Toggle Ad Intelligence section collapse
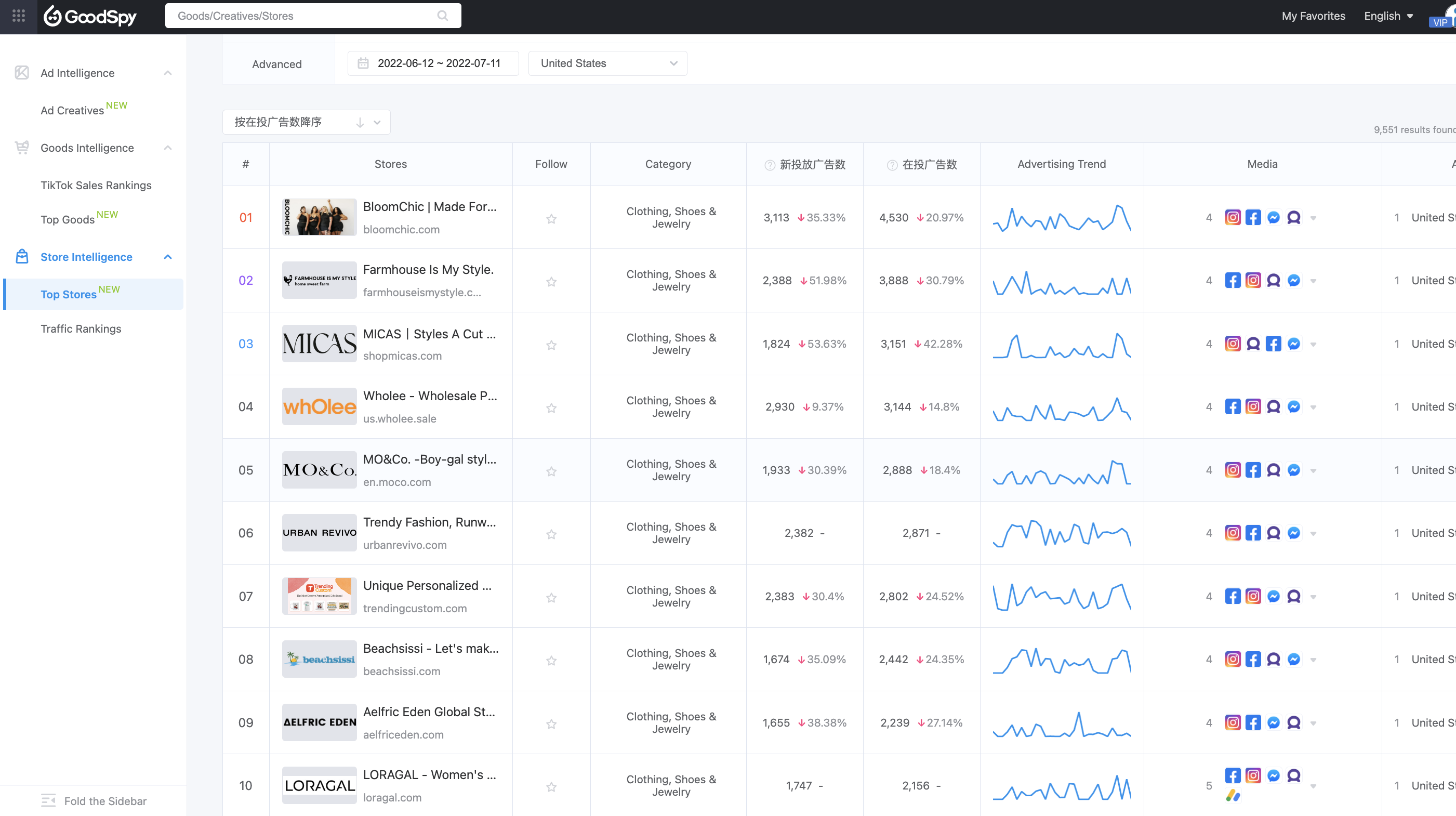This screenshot has width=1456, height=816. pyautogui.click(x=167, y=72)
